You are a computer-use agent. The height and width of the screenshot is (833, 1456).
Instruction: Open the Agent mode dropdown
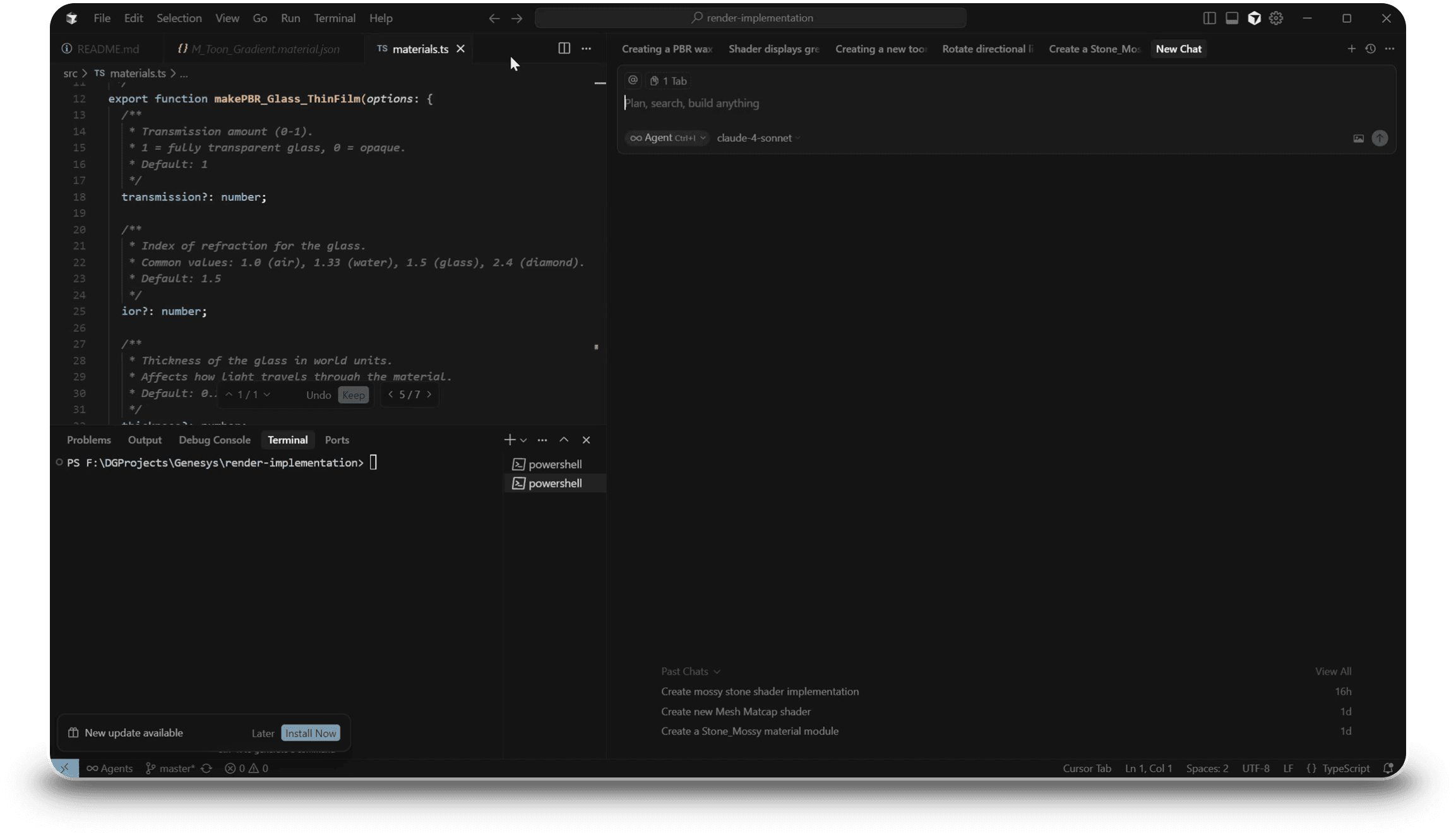coord(667,138)
